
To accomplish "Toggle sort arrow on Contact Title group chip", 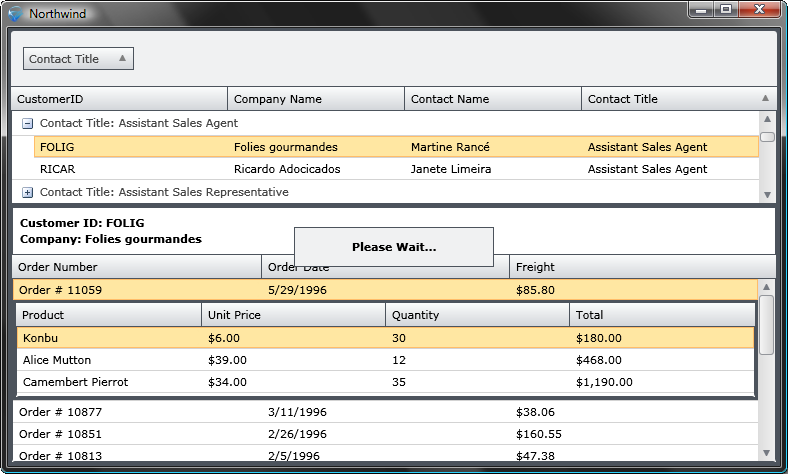I will (x=122, y=58).
